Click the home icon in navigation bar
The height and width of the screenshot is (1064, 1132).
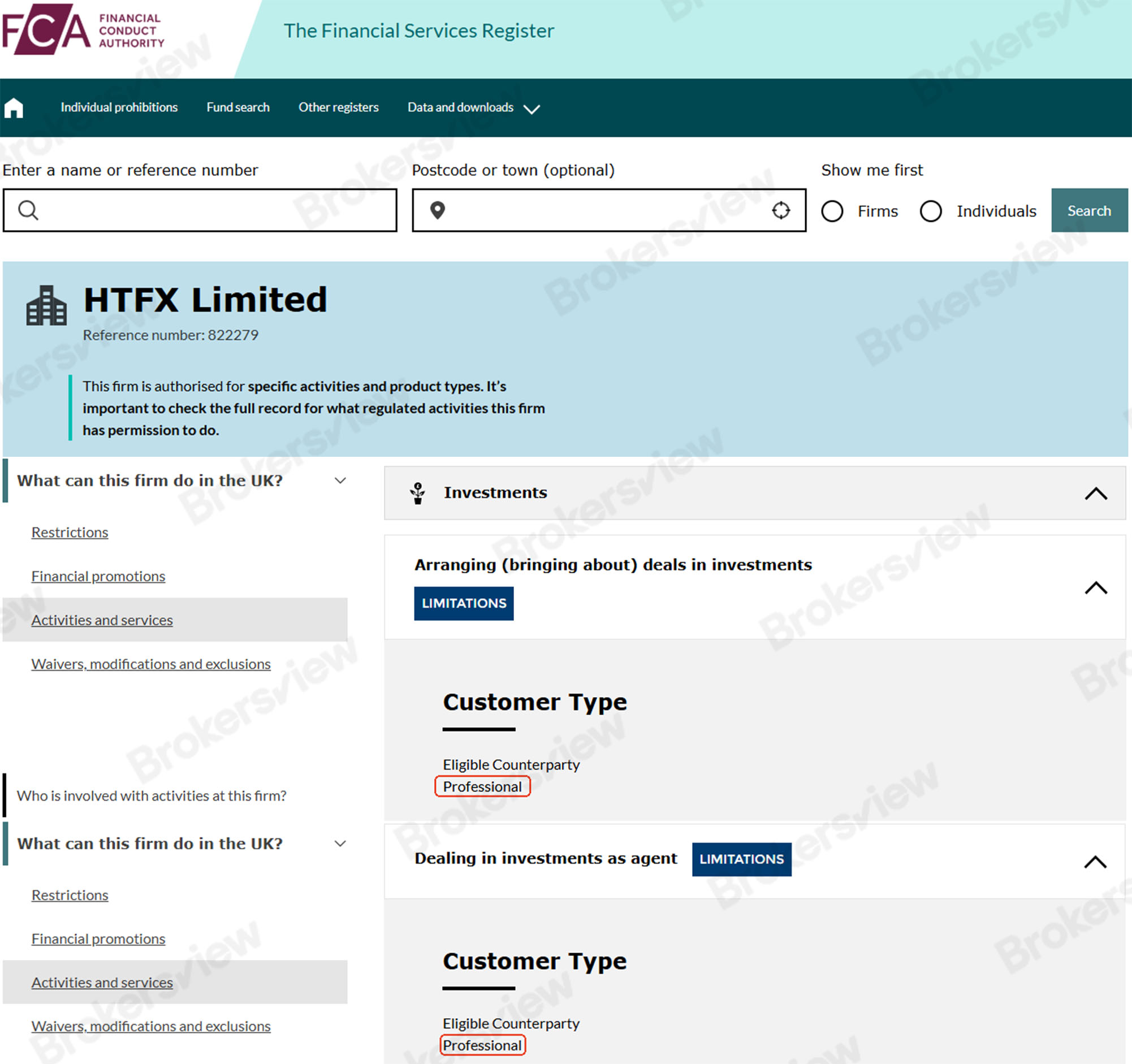pyautogui.click(x=14, y=107)
